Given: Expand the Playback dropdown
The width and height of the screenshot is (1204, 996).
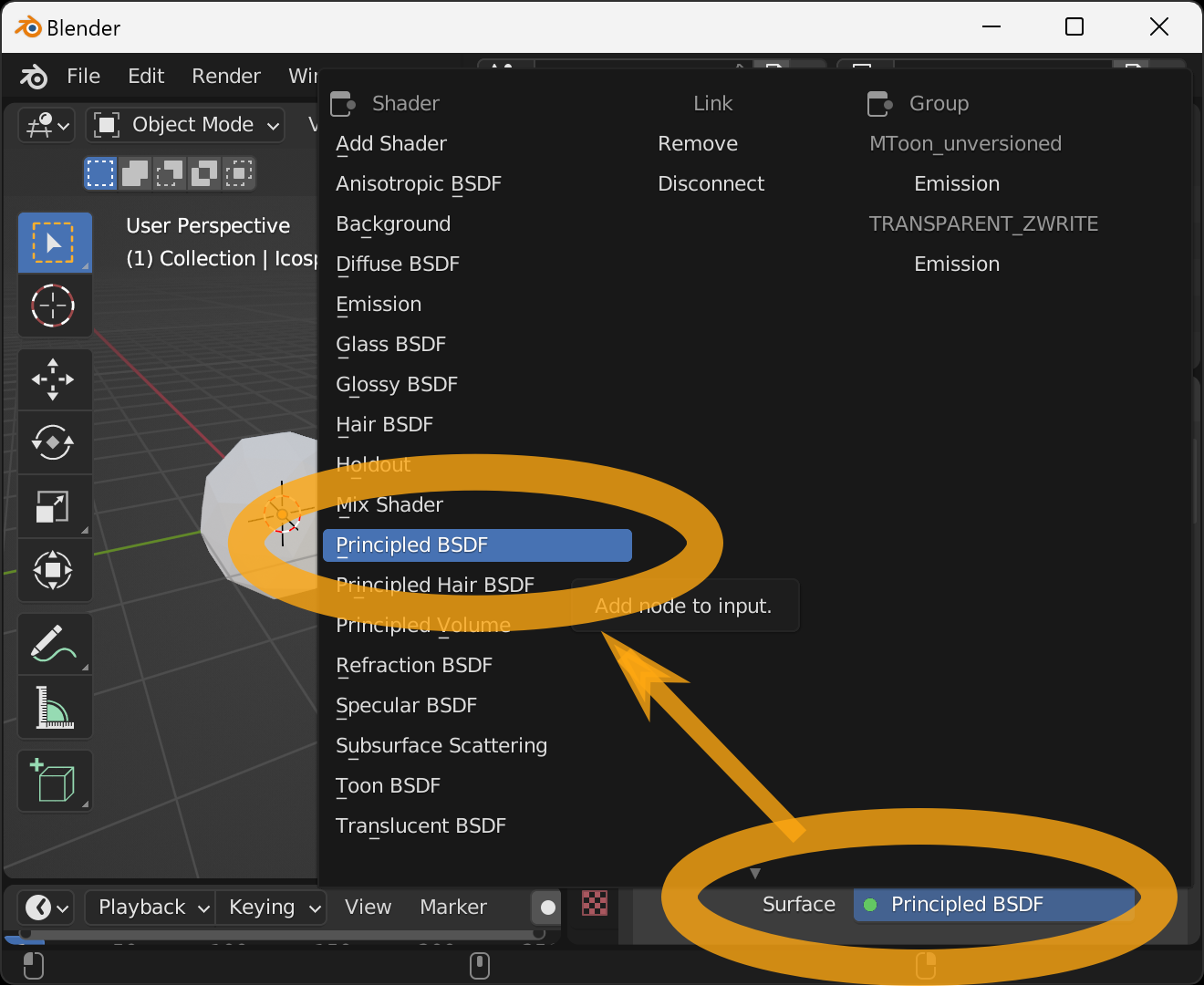Looking at the screenshot, I should [150, 908].
